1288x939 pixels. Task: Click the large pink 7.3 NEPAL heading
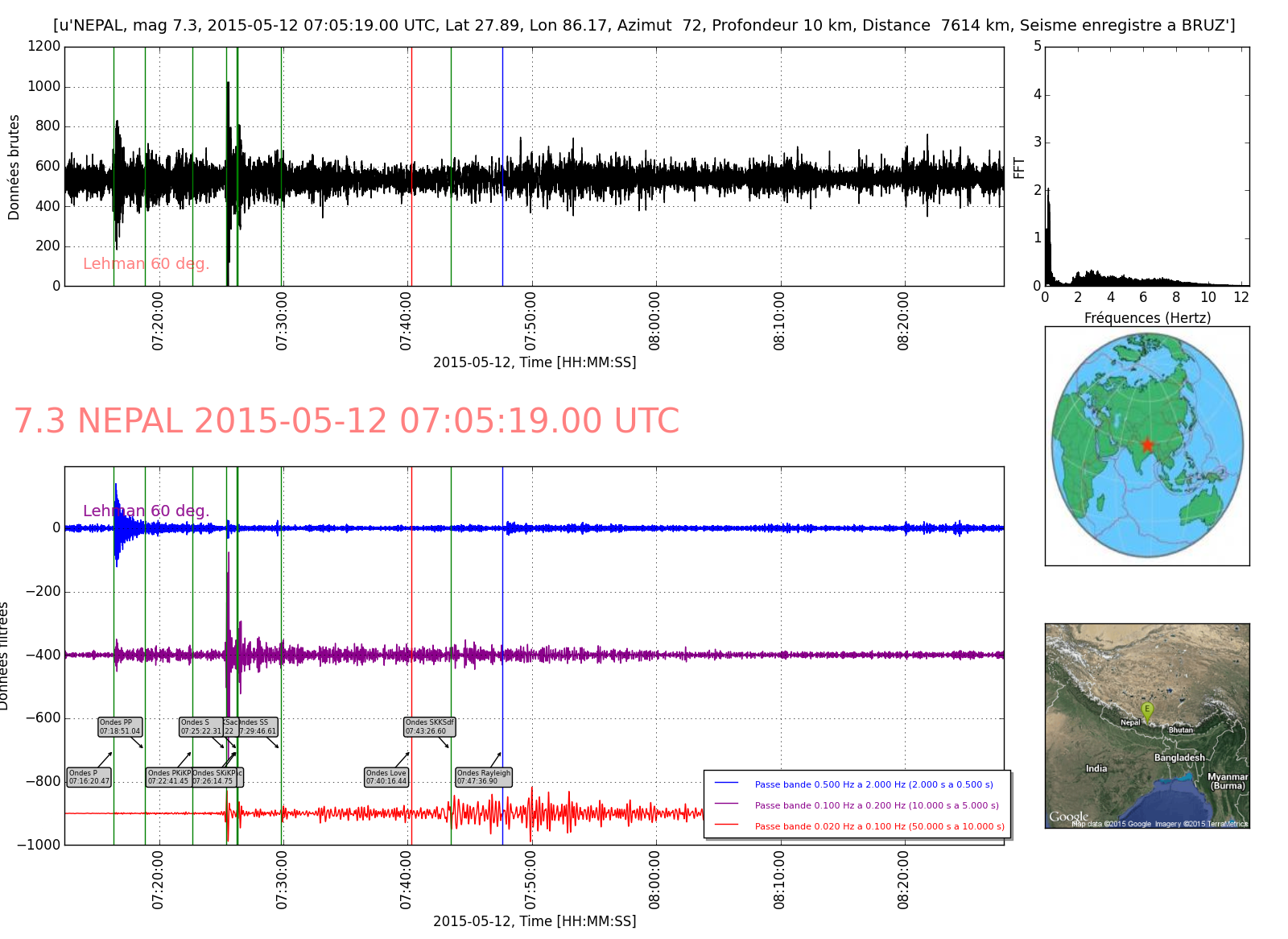tap(346, 421)
